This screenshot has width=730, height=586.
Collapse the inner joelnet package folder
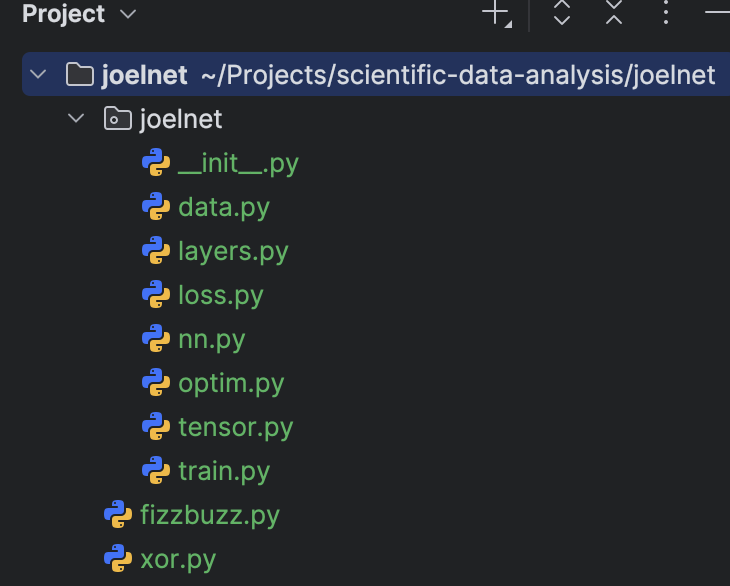[x=76, y=118]
